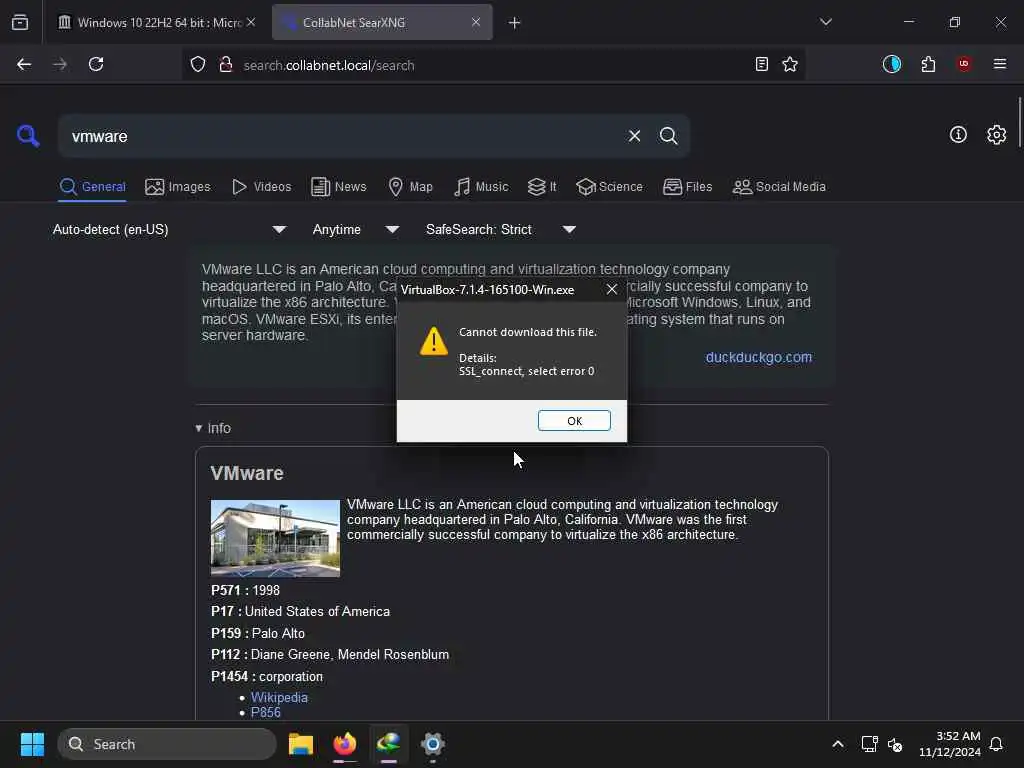Open the It category
The image size is (1024, 768).
click(542, 187)
